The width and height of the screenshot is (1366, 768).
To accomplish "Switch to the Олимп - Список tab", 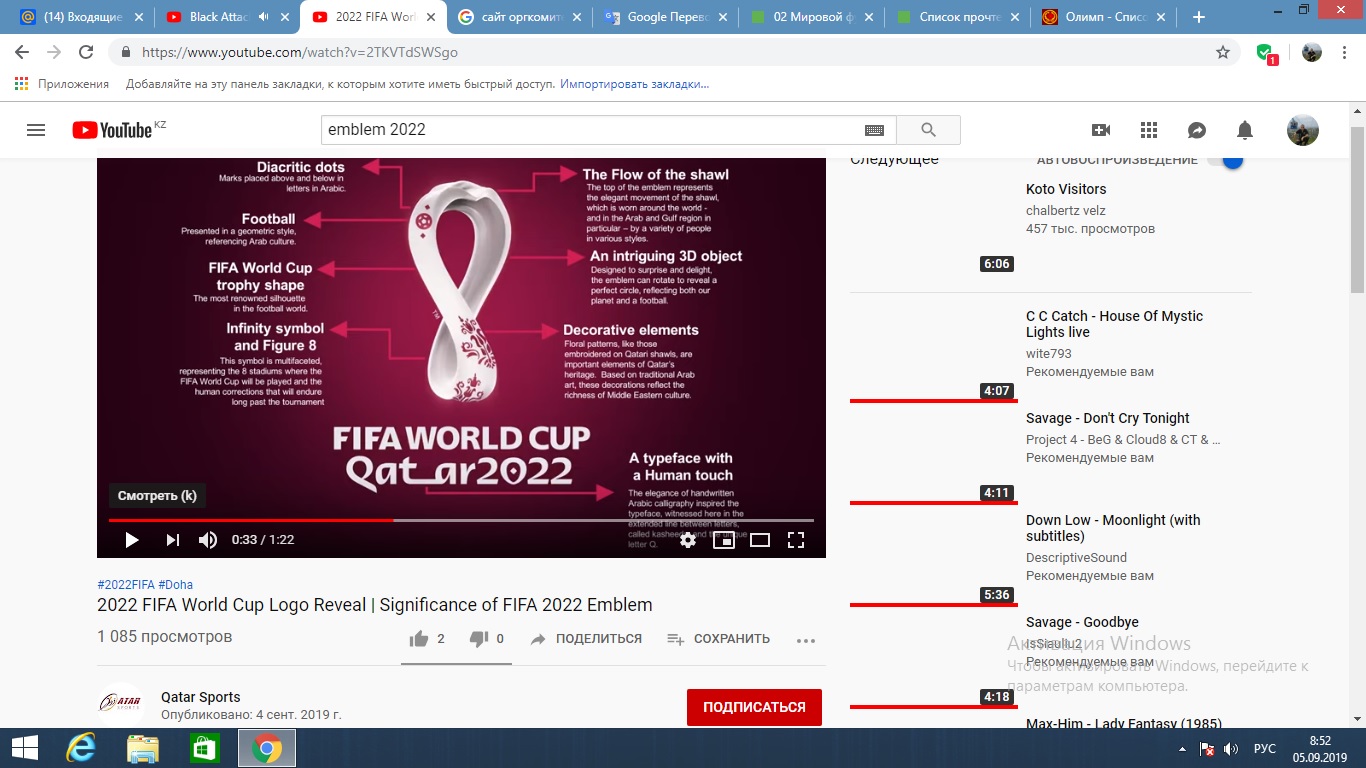I will tap(1102, 17).
